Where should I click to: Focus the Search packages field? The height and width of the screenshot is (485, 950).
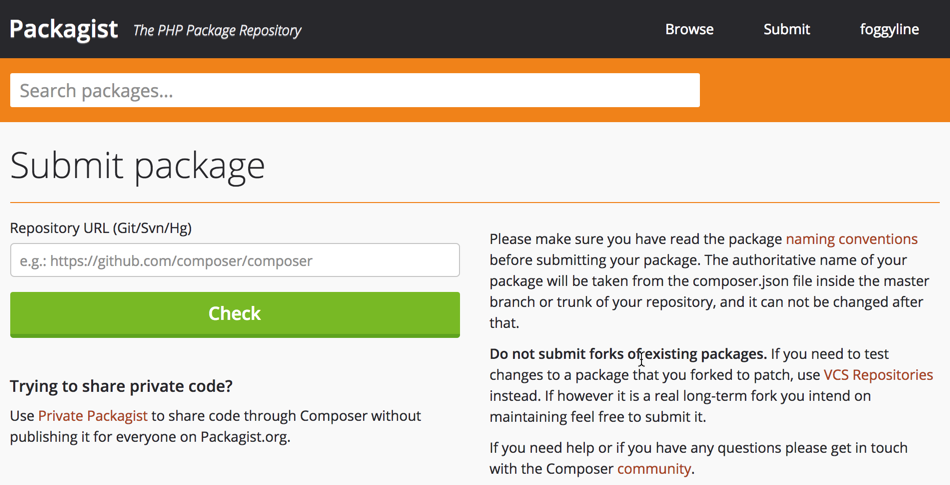click(354, 91)
